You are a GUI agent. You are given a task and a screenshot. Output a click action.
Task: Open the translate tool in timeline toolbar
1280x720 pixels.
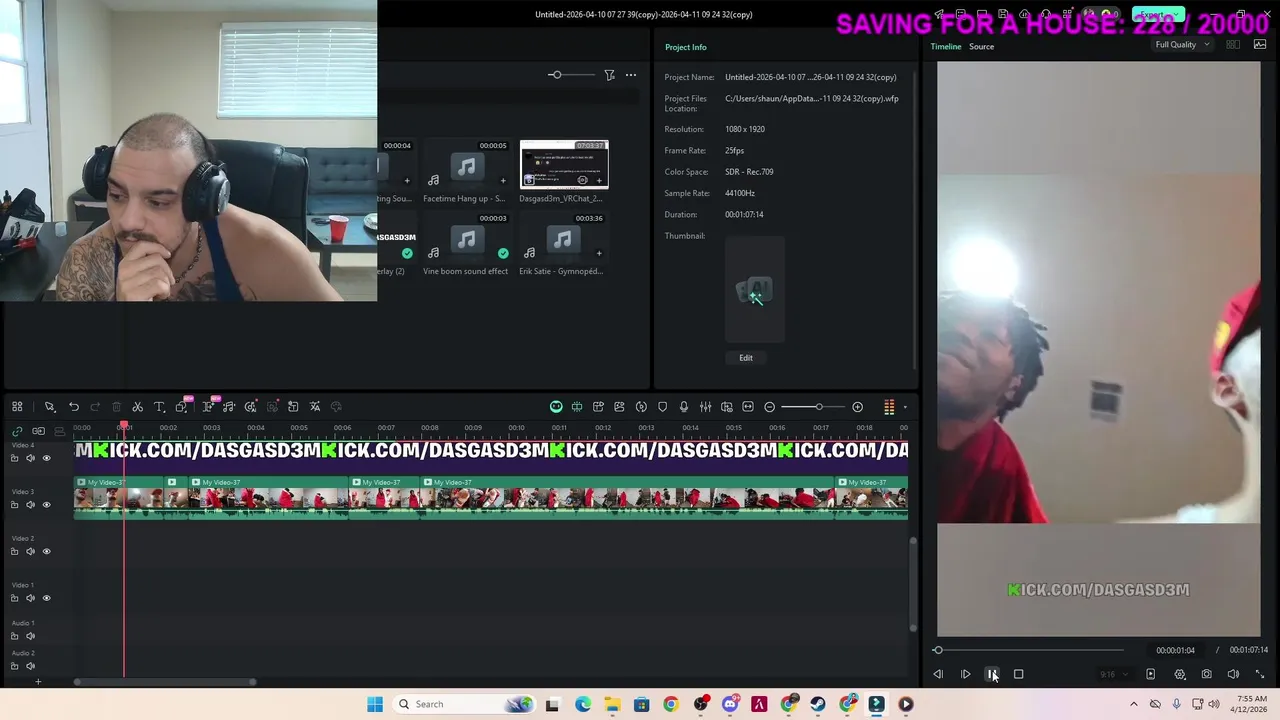[x=315, y=407]
